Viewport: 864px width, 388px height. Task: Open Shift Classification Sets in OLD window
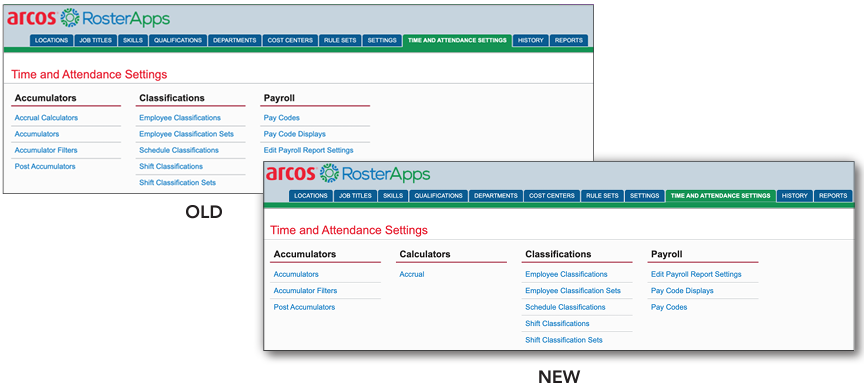pyautogui.click(x=177, y=182)
